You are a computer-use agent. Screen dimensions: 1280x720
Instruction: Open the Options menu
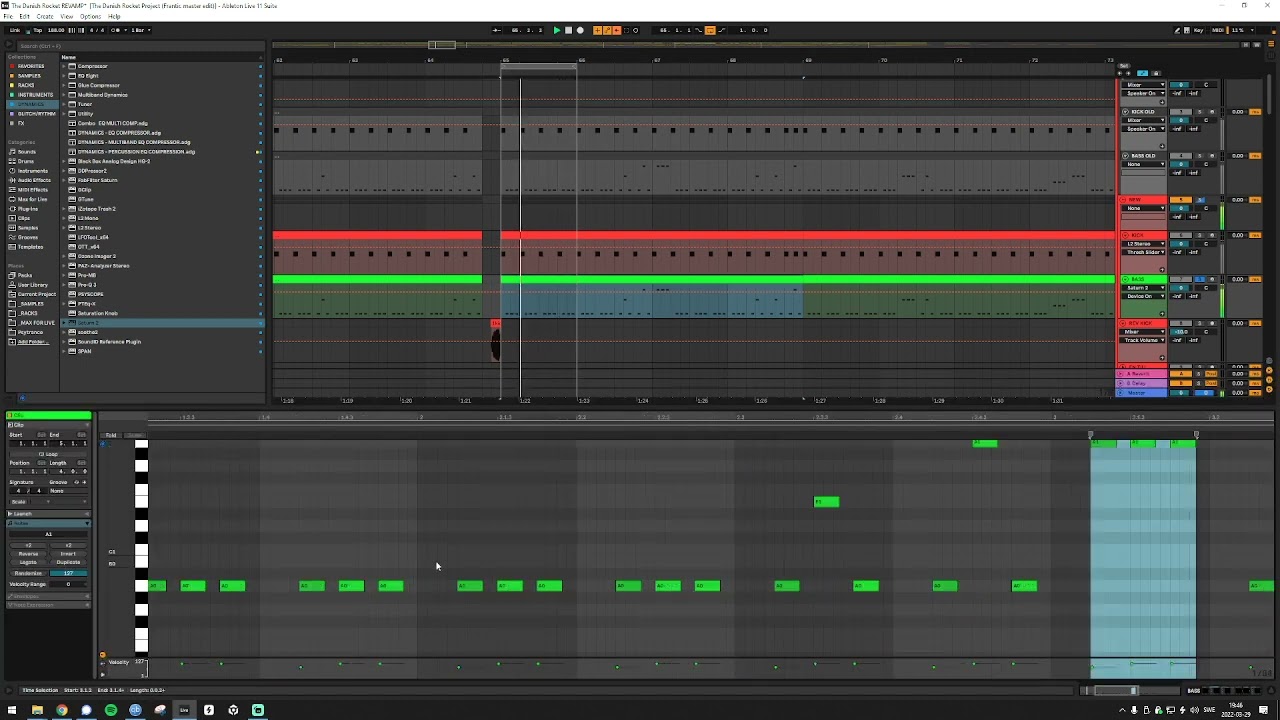[x=91, y=17]
